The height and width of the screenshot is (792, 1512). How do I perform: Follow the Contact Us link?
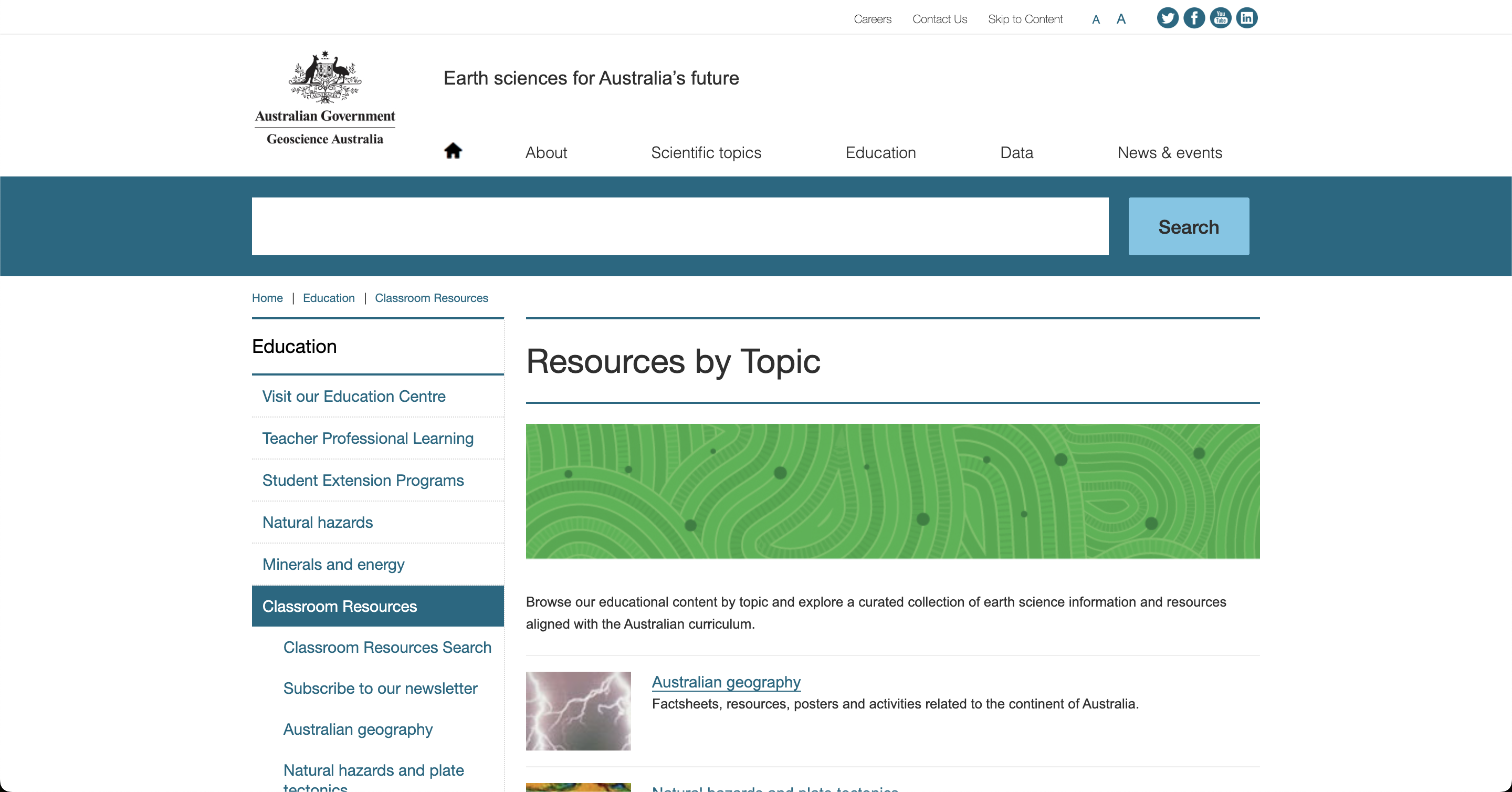click(940, 19)
